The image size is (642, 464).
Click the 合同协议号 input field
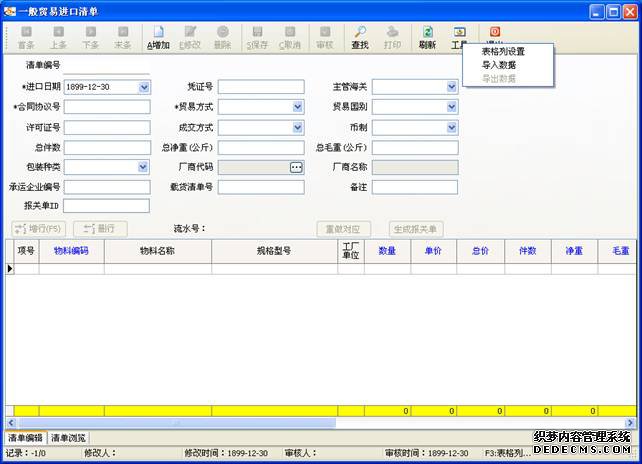click(x=107, y=107)
